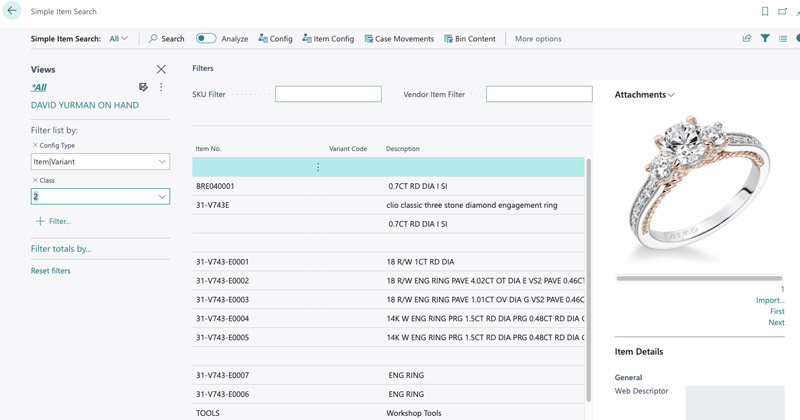Remove the Config Type filter
Image resolution: width=800 pixels, height=420 pixels.
pyautogui.click(x=35, y=146)
